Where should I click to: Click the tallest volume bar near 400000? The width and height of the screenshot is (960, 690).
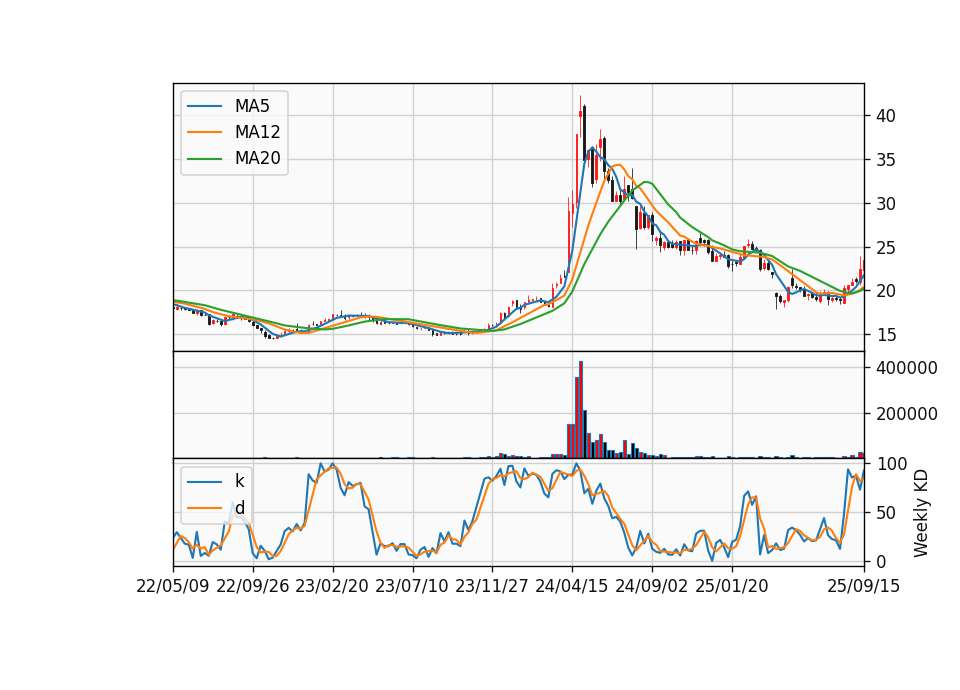point(580,410)
